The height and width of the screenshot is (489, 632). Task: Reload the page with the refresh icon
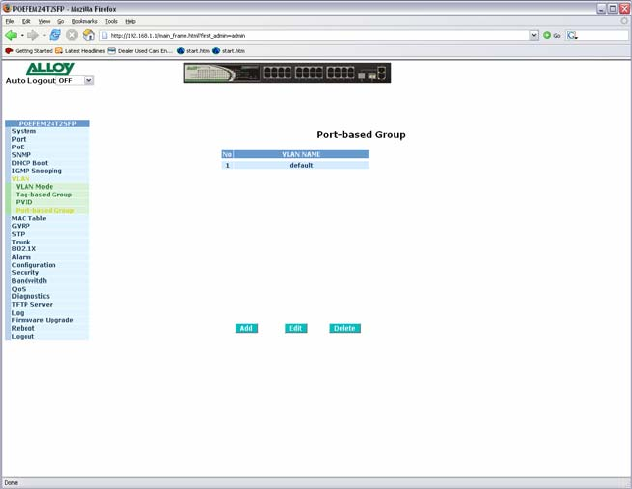click(x=55, y=35)
